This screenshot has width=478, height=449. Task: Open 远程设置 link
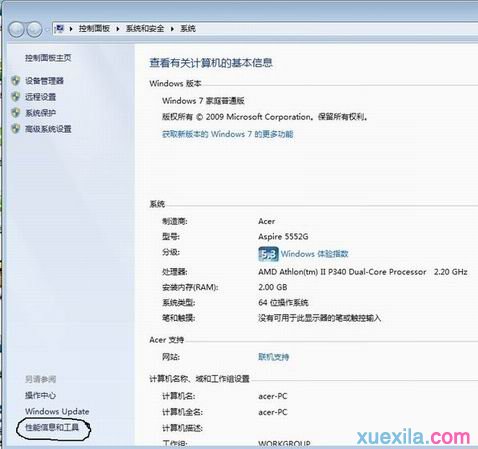click(41, 97)
